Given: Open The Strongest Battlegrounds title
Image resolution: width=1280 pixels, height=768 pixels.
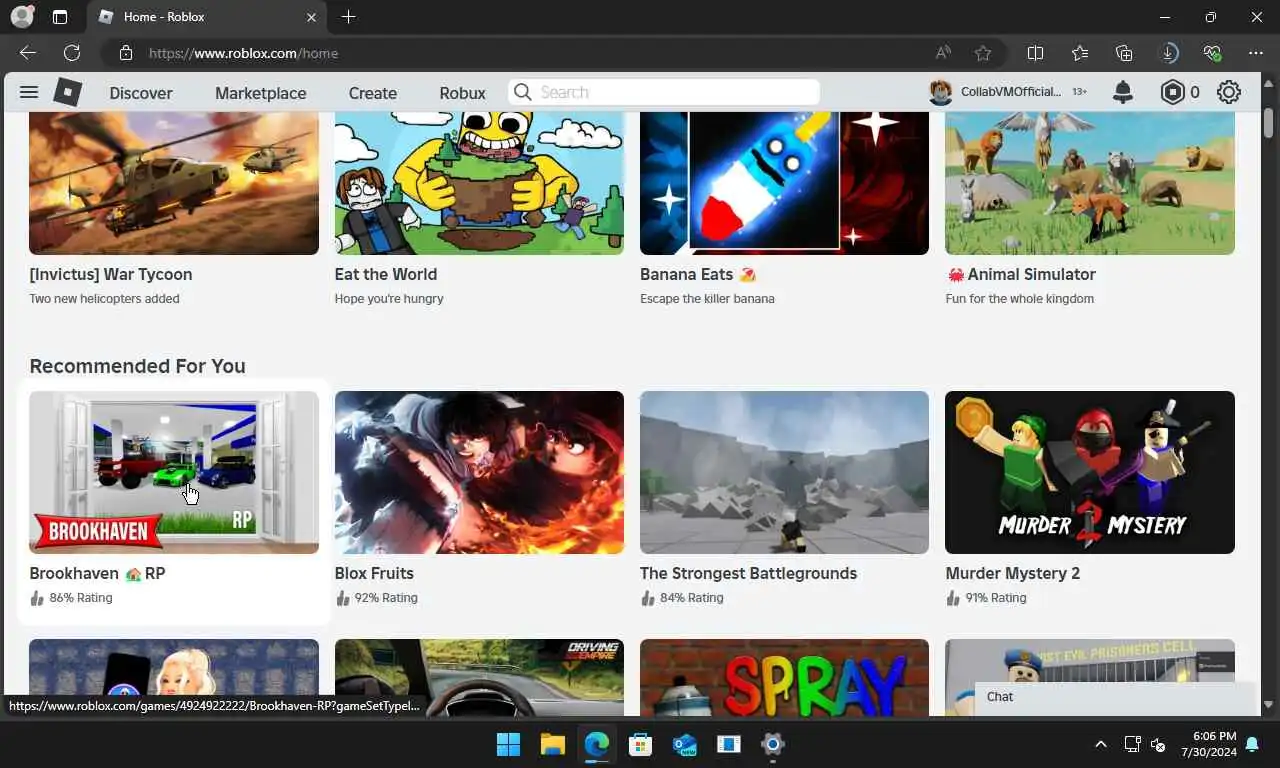Looking at the screenshot, I should (x=748, y=573).
